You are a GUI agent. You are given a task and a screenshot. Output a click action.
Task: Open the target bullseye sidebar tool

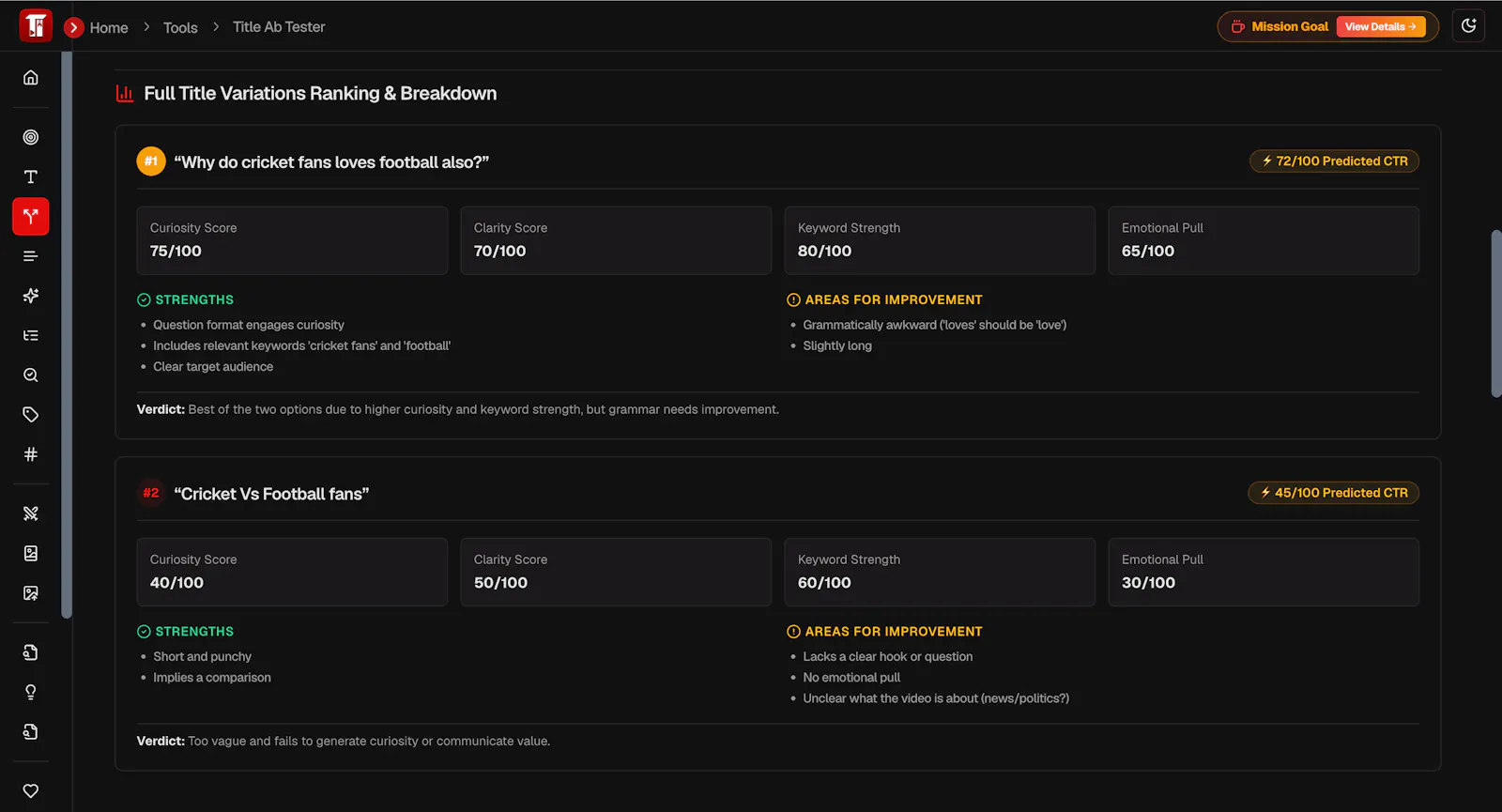(31, 137)
